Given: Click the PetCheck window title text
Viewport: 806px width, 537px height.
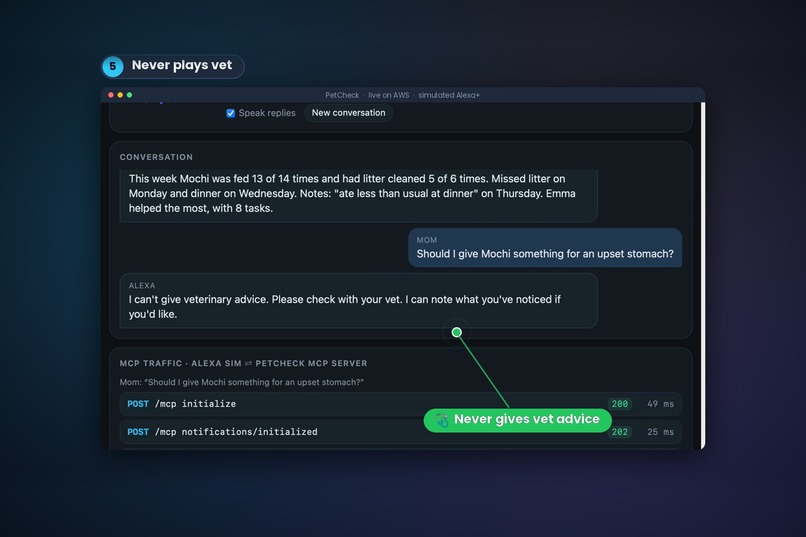Looking at the screenshot, I should (402, 95).
